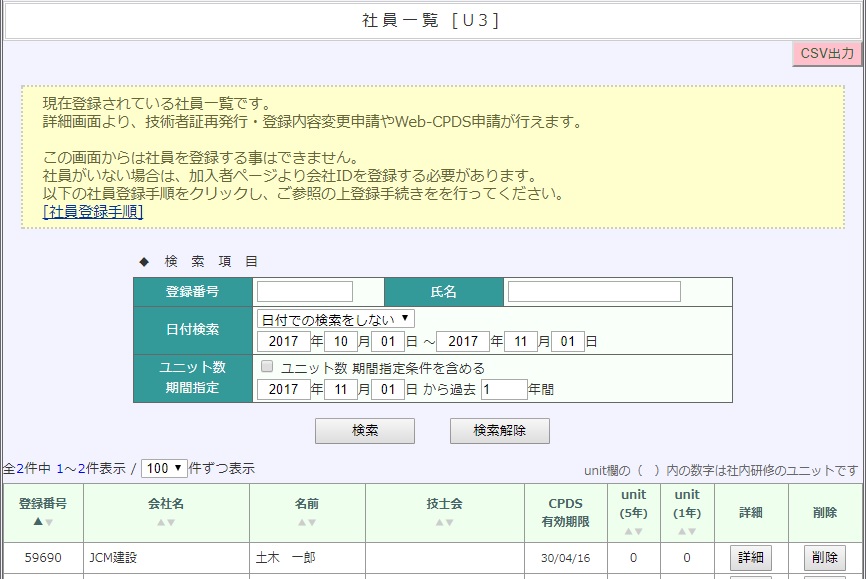Click the year field in ユニット数期間指定 row
The height and width of the screenshot is (579, 866).
[284, 389]
